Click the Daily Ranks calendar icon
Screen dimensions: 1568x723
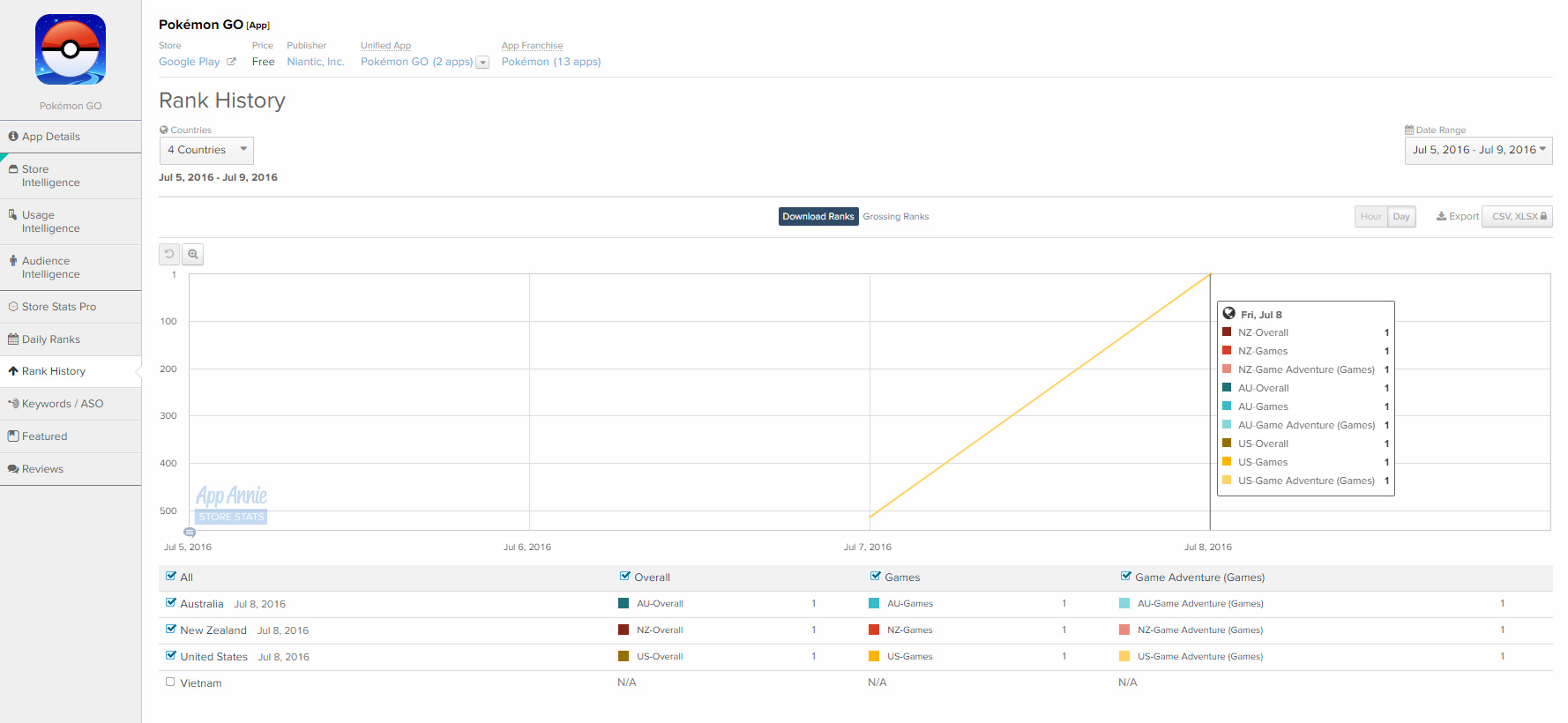point(13,339)
